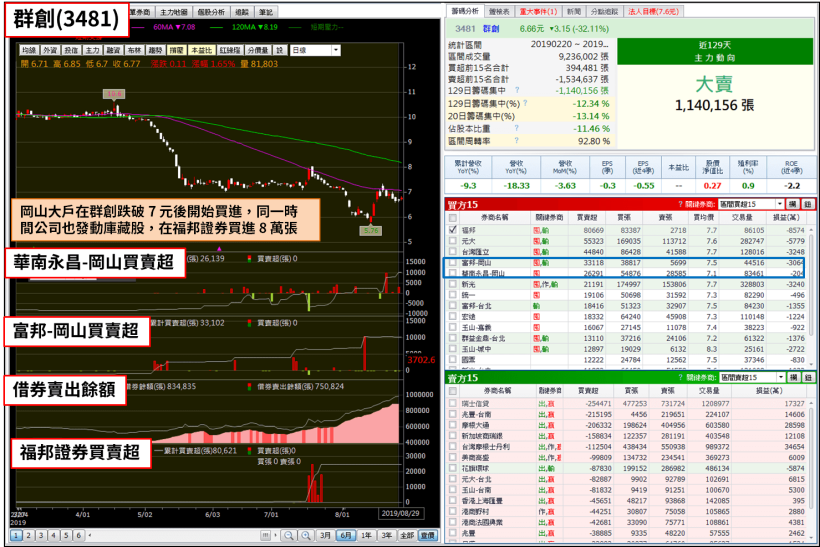This screenshot has width=820, height=547.
Task: Zoom out the chart with the minus magnifier
Action: click(x=289, y=535)
